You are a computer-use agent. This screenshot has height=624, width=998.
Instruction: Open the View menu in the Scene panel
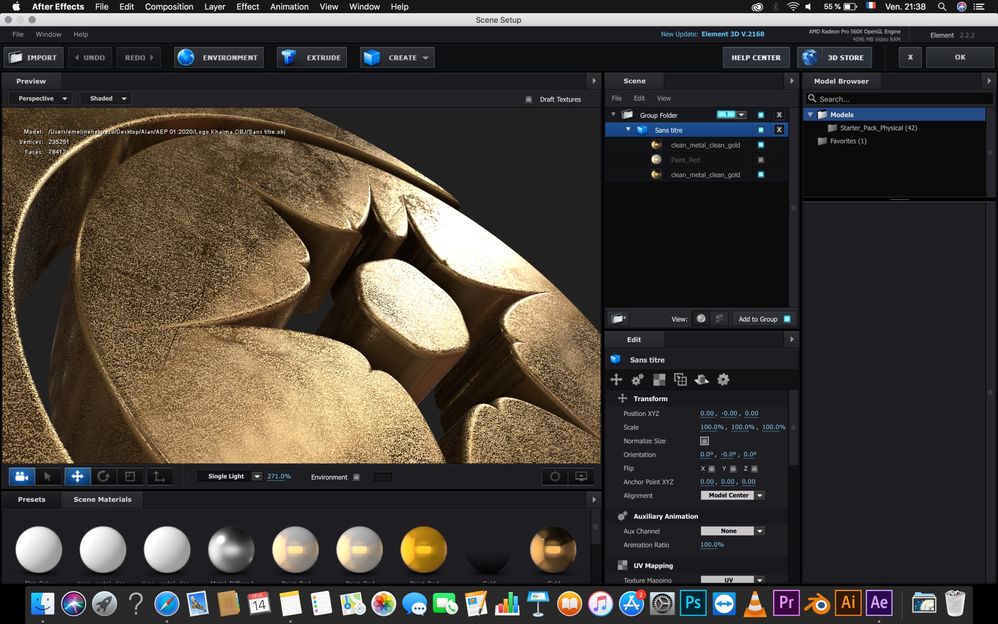pyautogui.click(x=664, y=99)
